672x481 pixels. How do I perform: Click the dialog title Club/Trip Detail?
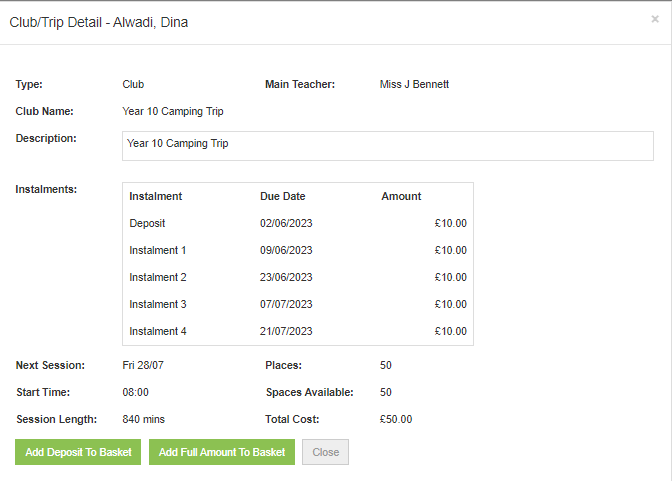[56, 22]
